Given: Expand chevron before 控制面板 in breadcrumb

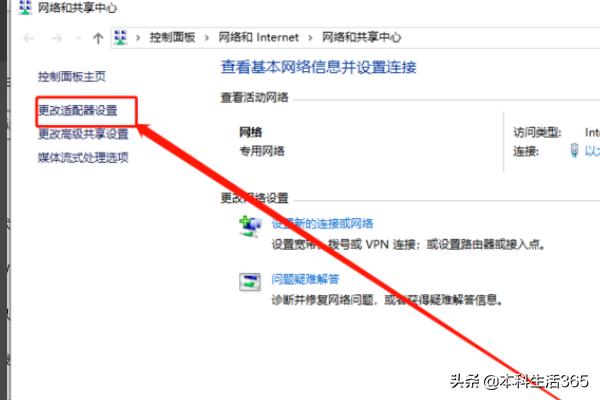Looking at the screenshot, I should point(138,38).
